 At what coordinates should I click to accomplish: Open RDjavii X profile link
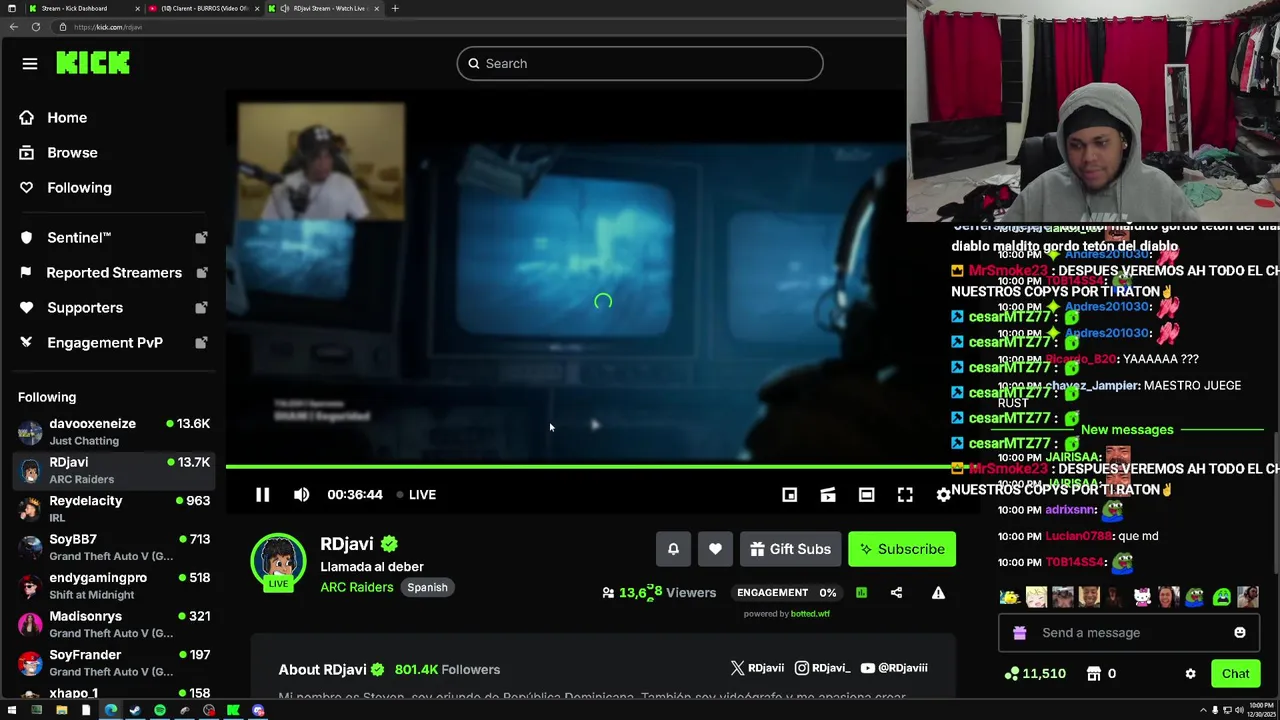(757, 668)
